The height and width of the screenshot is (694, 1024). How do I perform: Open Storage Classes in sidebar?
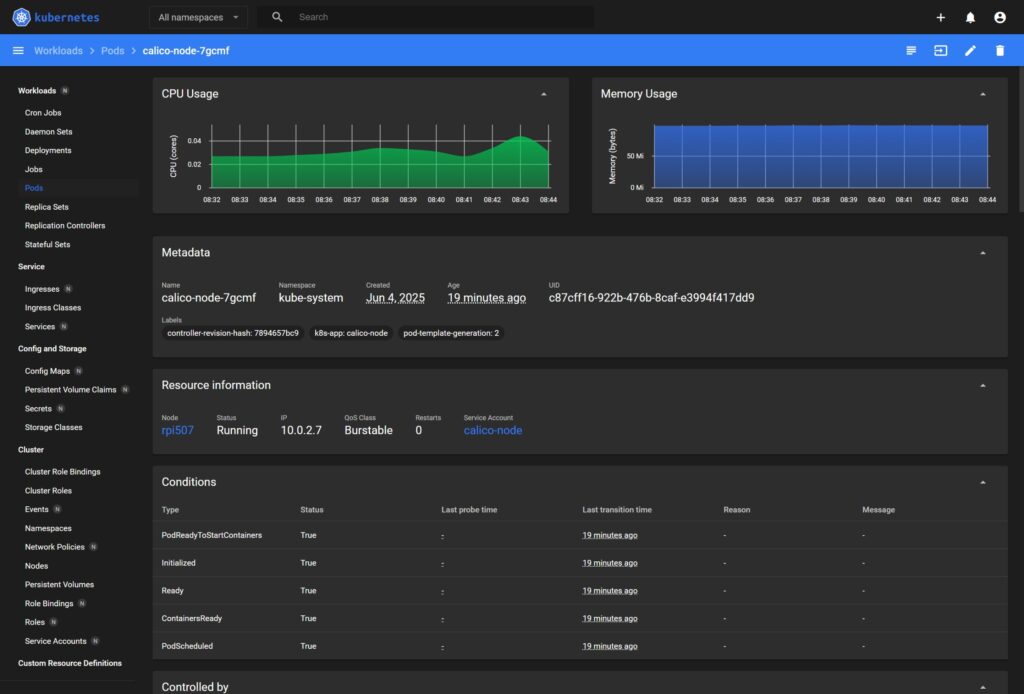tap(54, 427)
